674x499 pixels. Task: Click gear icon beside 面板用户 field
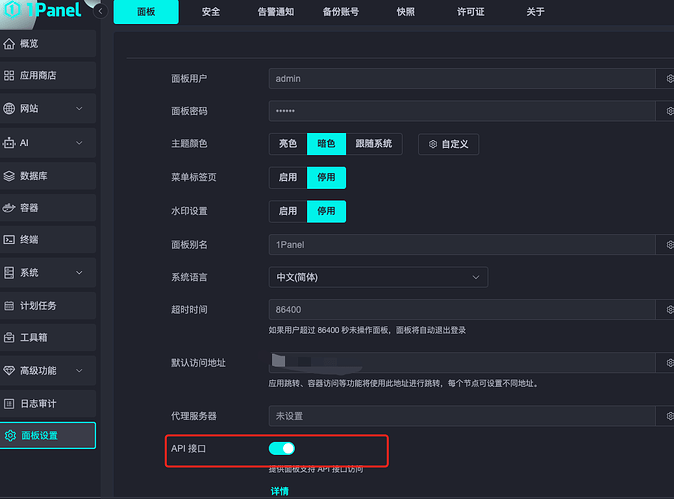668,78
